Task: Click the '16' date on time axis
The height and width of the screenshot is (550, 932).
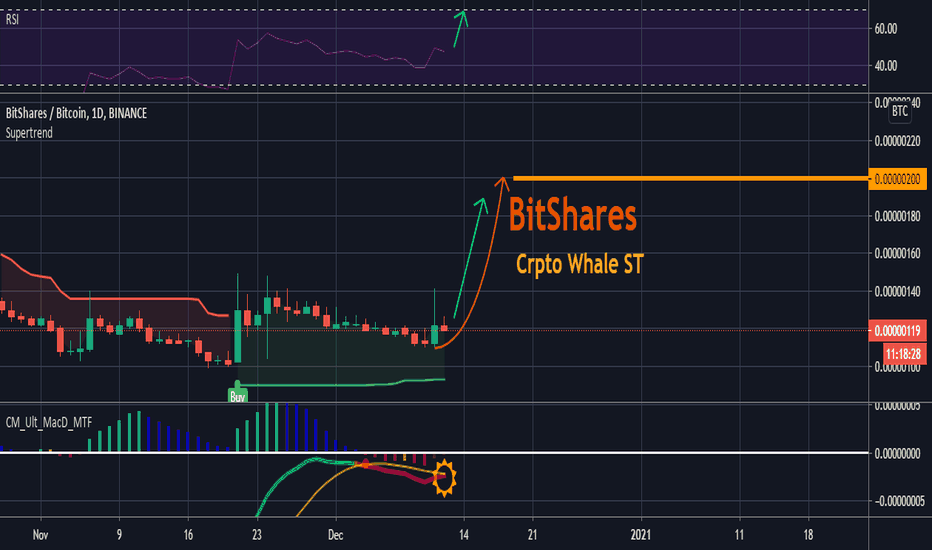Action: 188,535
